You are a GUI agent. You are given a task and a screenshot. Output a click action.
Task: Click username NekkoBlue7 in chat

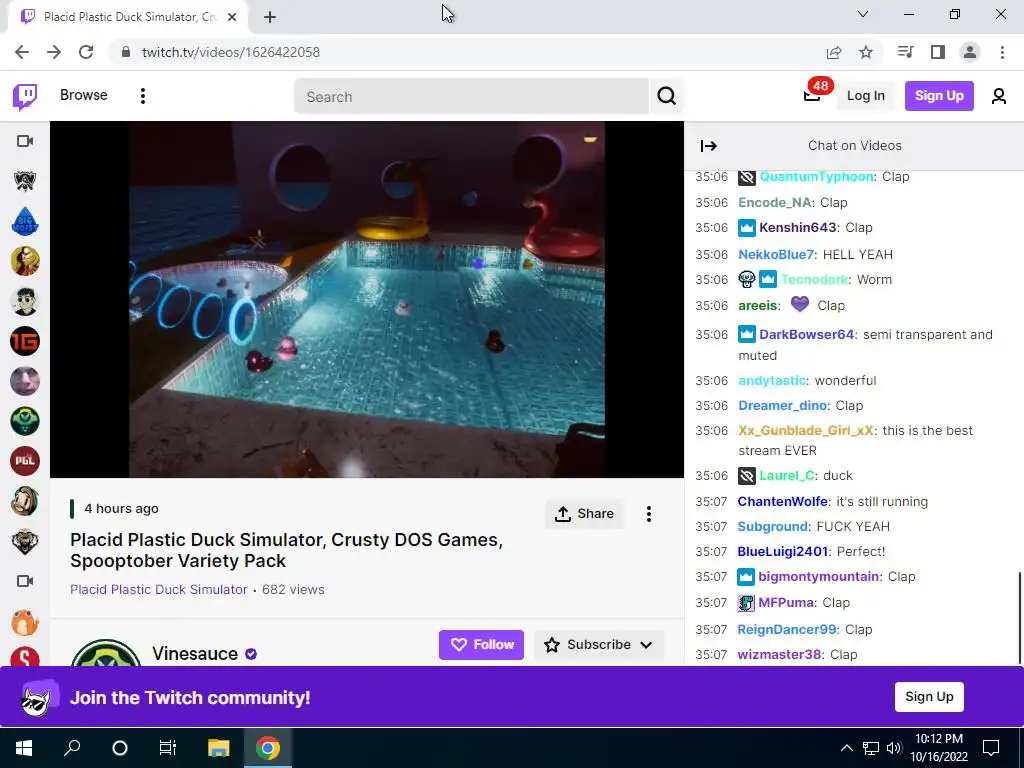click(776, 255)
